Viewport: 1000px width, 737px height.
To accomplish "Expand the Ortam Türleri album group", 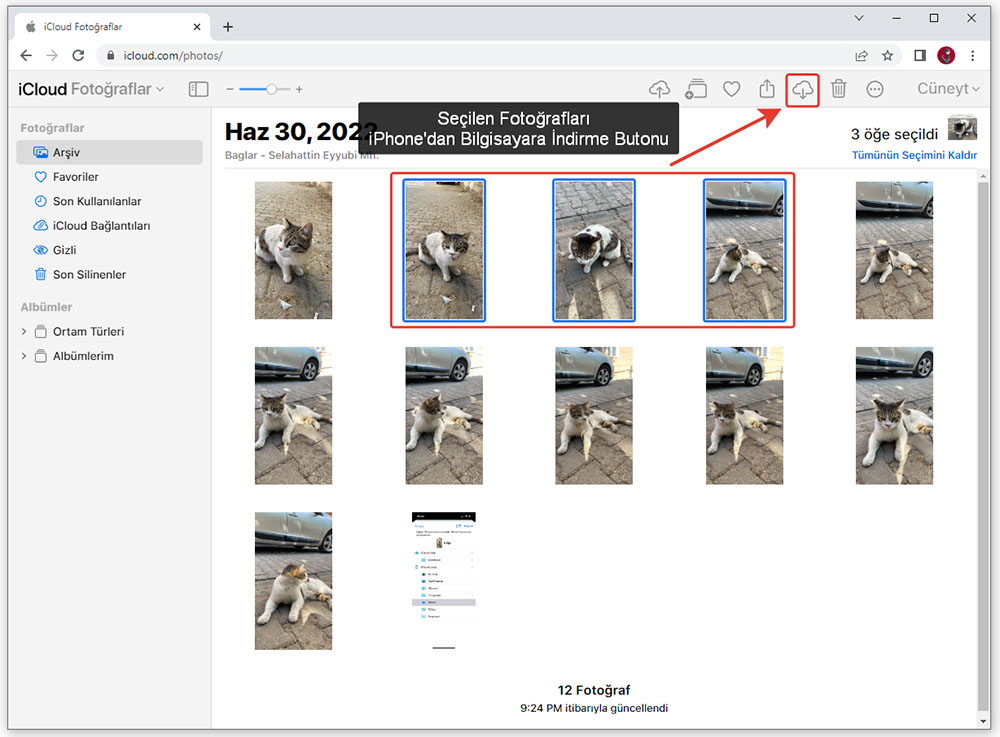I will pyautogui.click(x=24, y=332).
